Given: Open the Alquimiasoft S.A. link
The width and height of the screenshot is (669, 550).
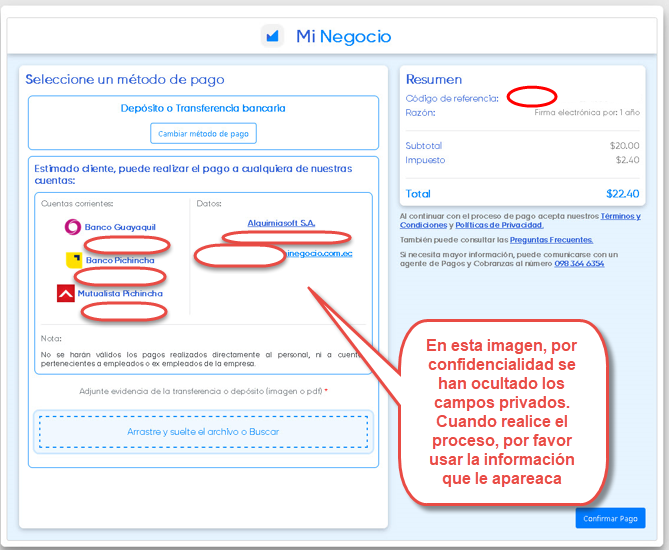Looking at the screenshot, I should click(281, 223).
